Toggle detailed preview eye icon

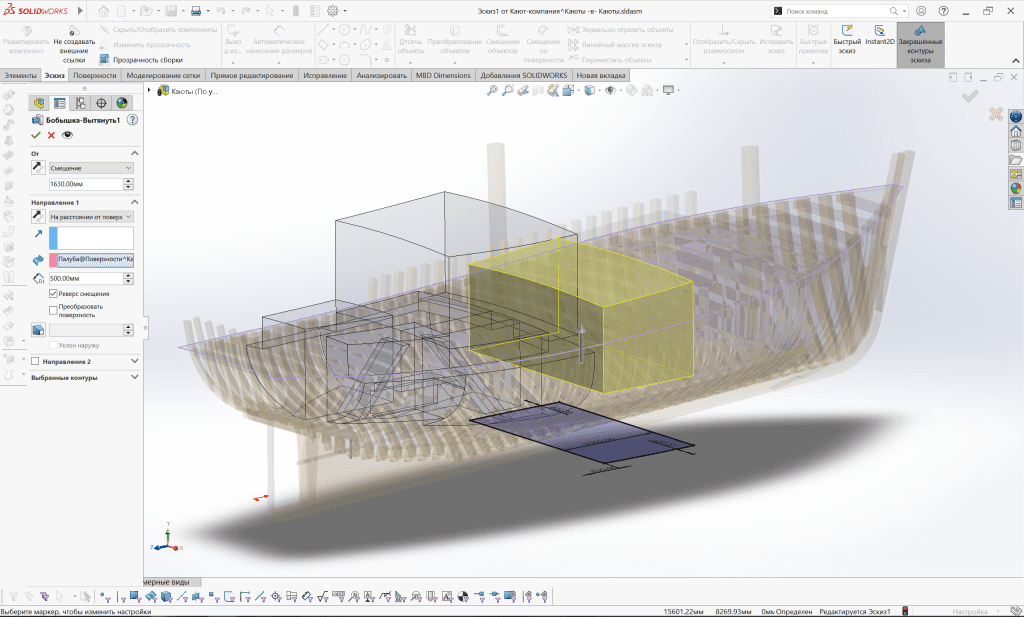(x=68, y=135)
